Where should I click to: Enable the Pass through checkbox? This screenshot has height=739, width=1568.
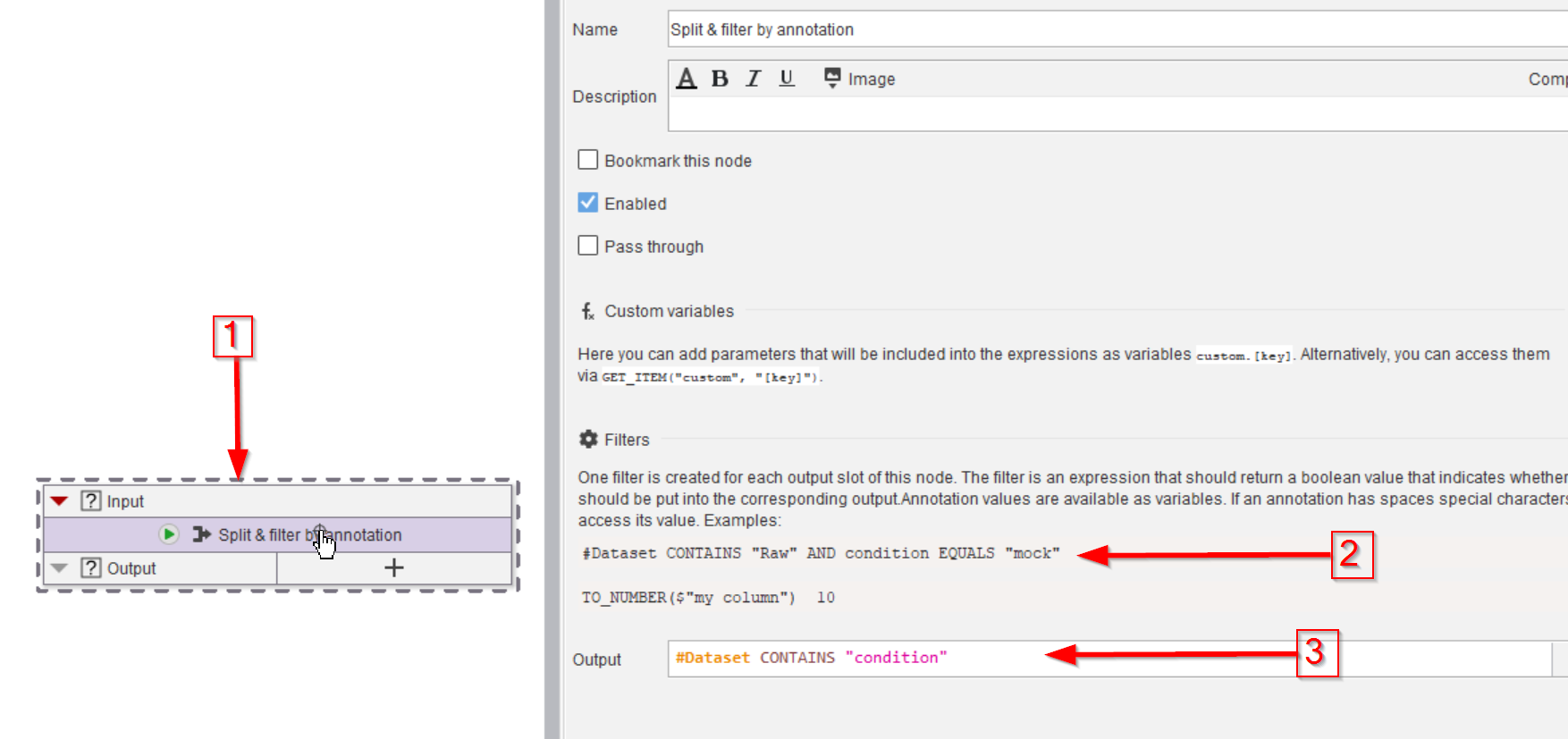[x=588, y=246]
